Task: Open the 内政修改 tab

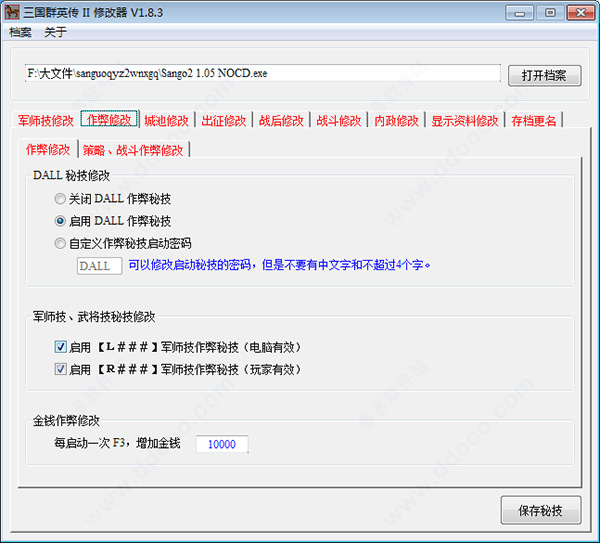Action: pyautogui.click(x=396, y=121)
